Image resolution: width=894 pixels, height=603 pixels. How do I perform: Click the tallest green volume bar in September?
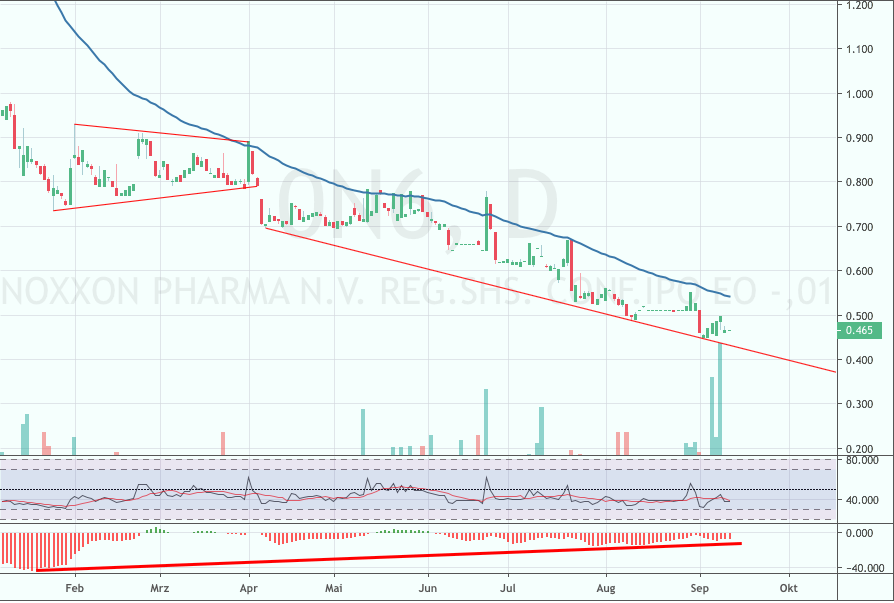click(x=720, y=400)
